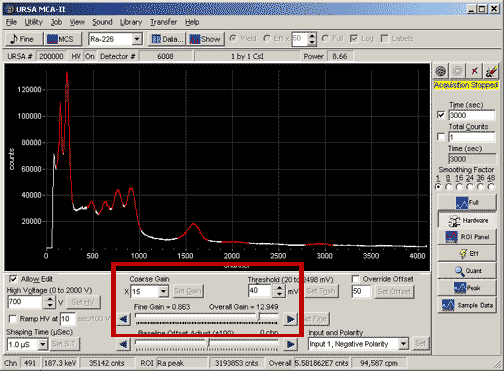Expand the Ra-226 isotope dropdown

(137, 39)
